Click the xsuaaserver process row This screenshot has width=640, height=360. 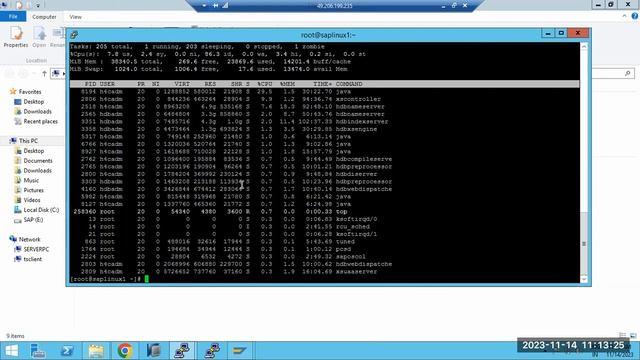pyautogui.click(x=229, y=272)
